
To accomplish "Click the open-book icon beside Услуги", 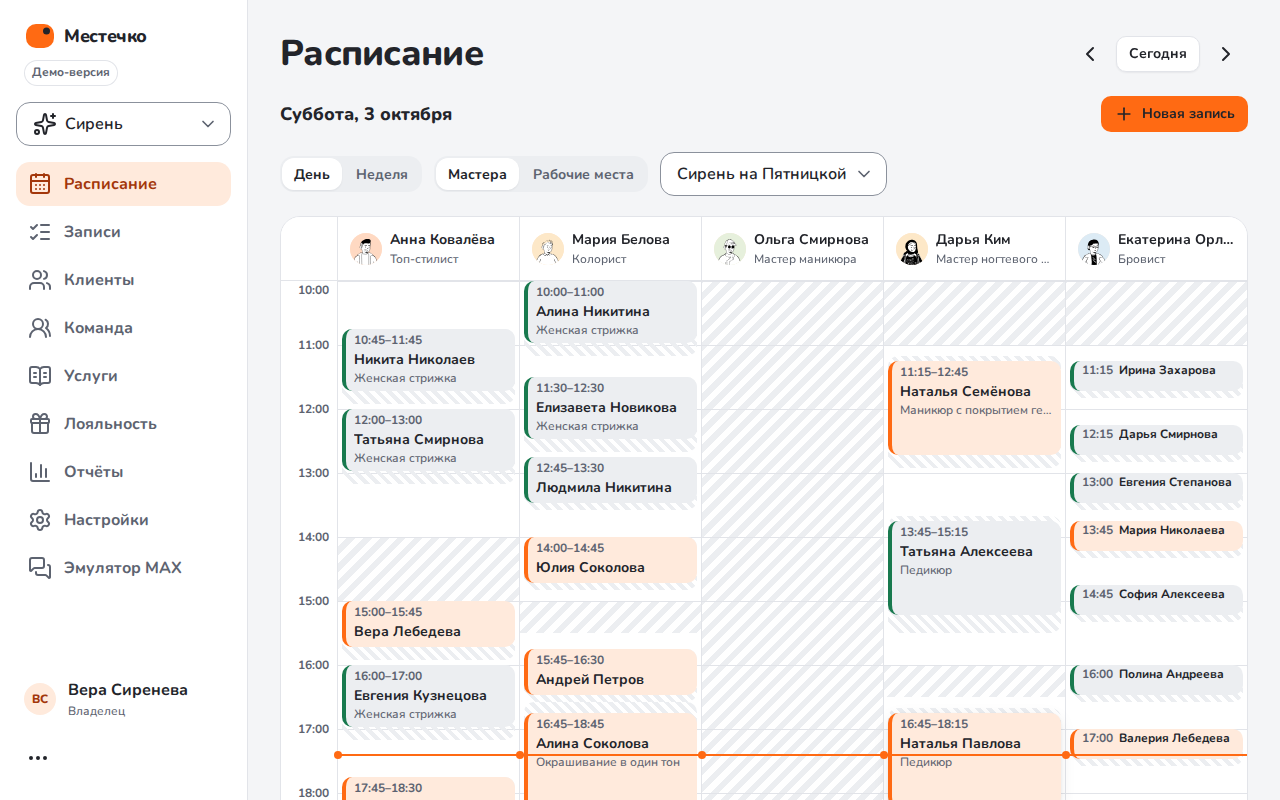I will (x=40, y=376).
